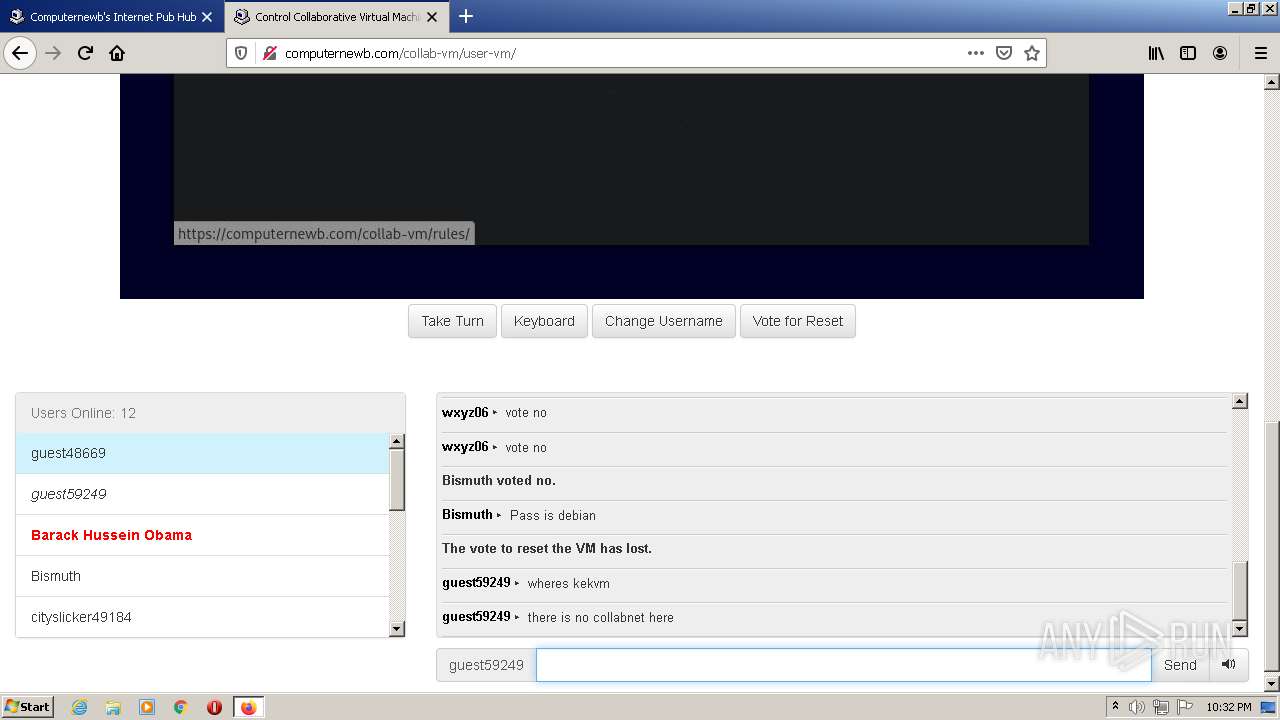Launch Google Chrome from taskbar
Viewport: 1280px width, 720px height.
coord(181,707)
